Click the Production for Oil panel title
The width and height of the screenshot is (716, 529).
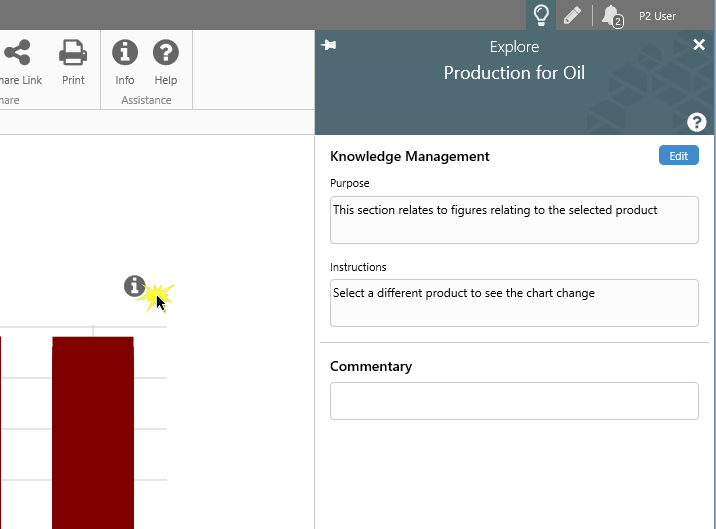pos(514,73)
